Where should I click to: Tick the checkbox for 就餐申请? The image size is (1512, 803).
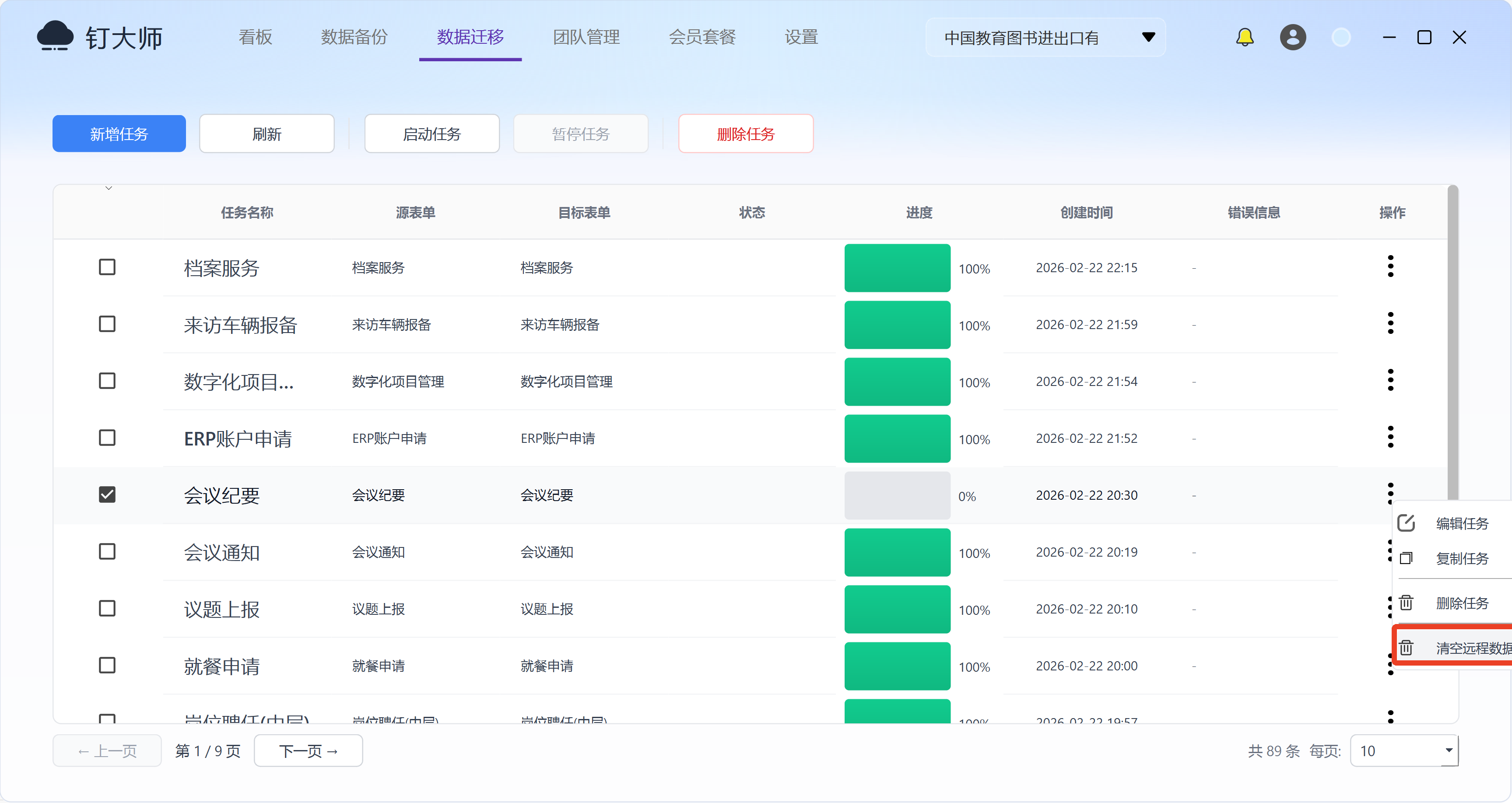click(107, 666)
